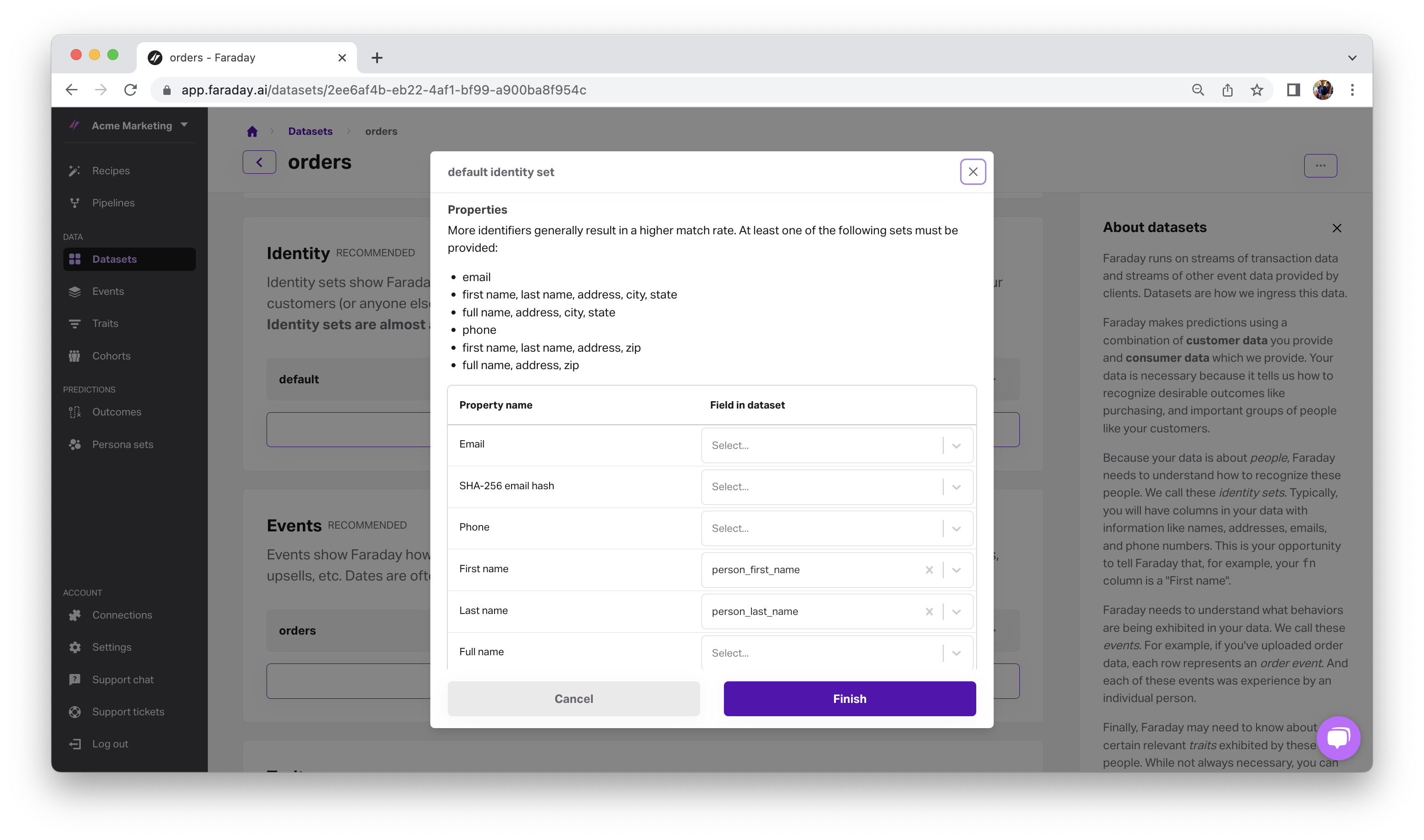Screen dimensions: 1424x840
Task: Open the Phone field dropdown
Action: [x=956, y=529]
